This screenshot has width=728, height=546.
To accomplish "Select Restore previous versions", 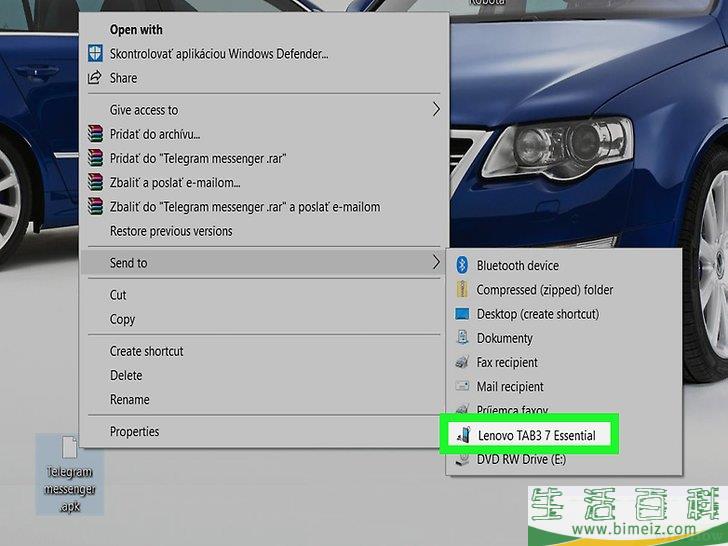I will (x=264, y=230).
